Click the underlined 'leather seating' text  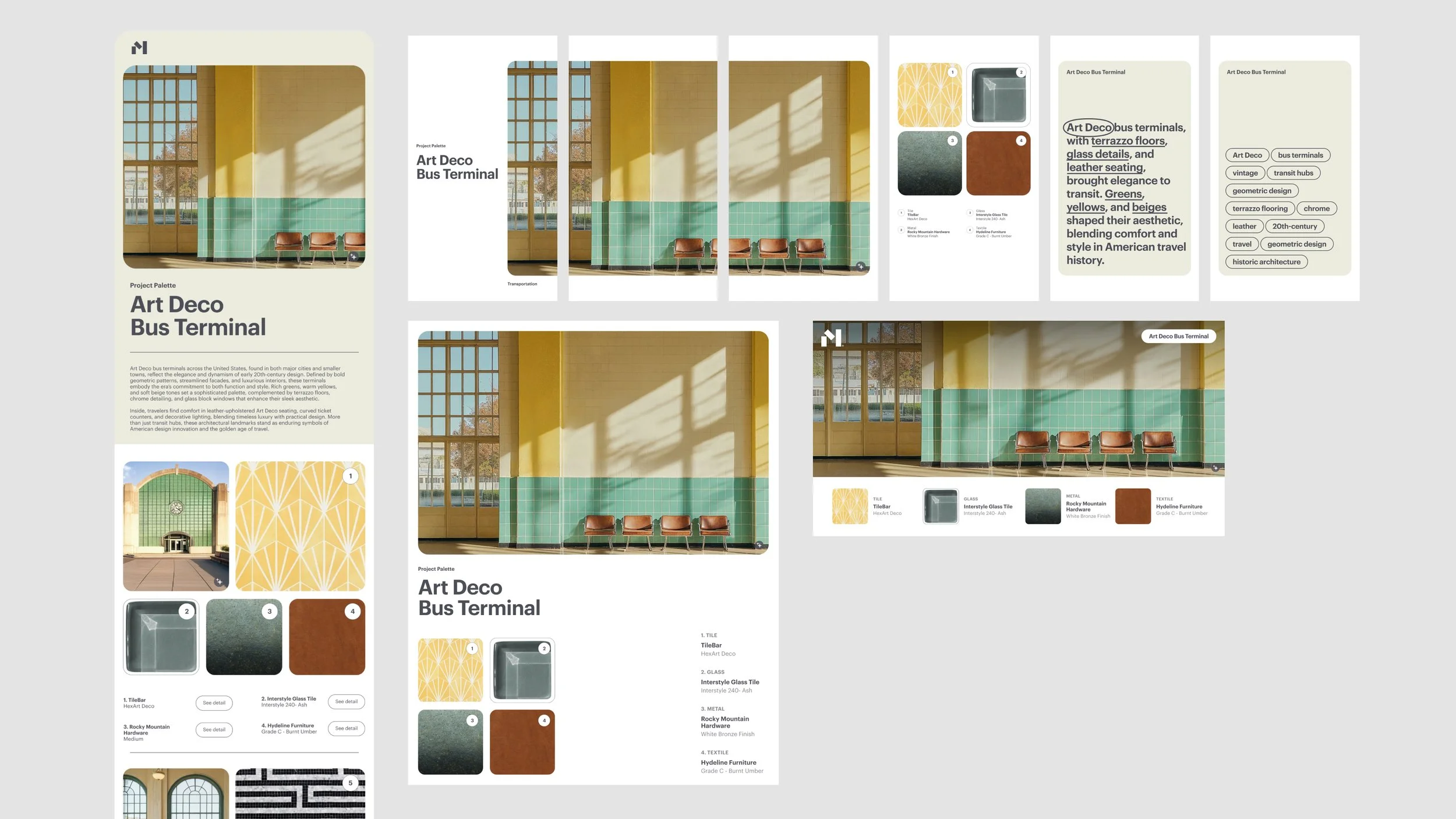click(1105, 168)
